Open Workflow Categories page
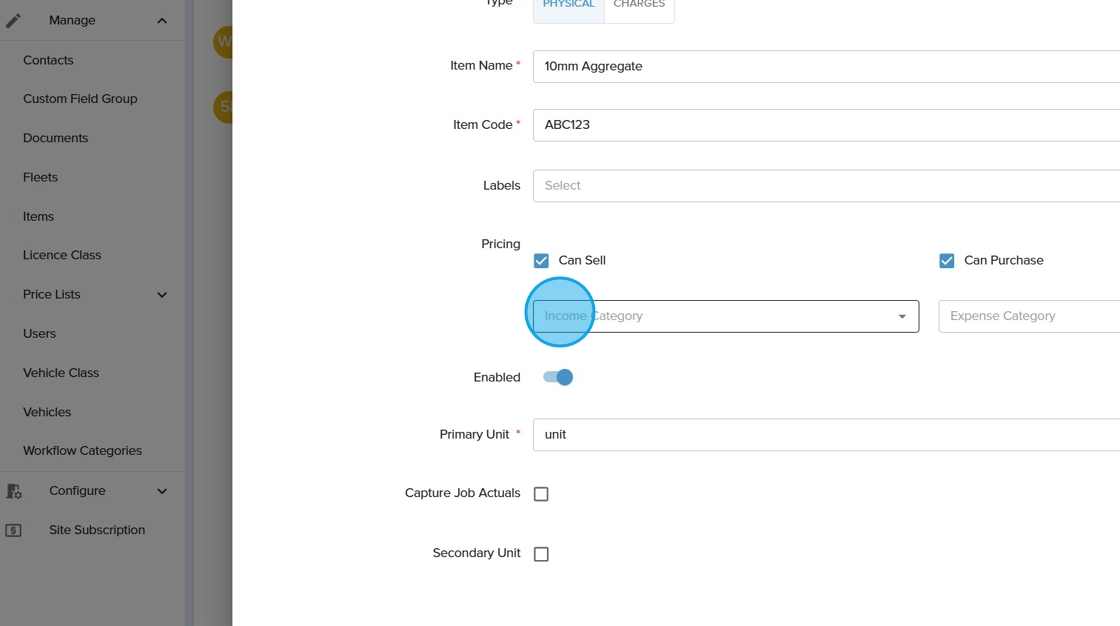 [x=82, y=451]
